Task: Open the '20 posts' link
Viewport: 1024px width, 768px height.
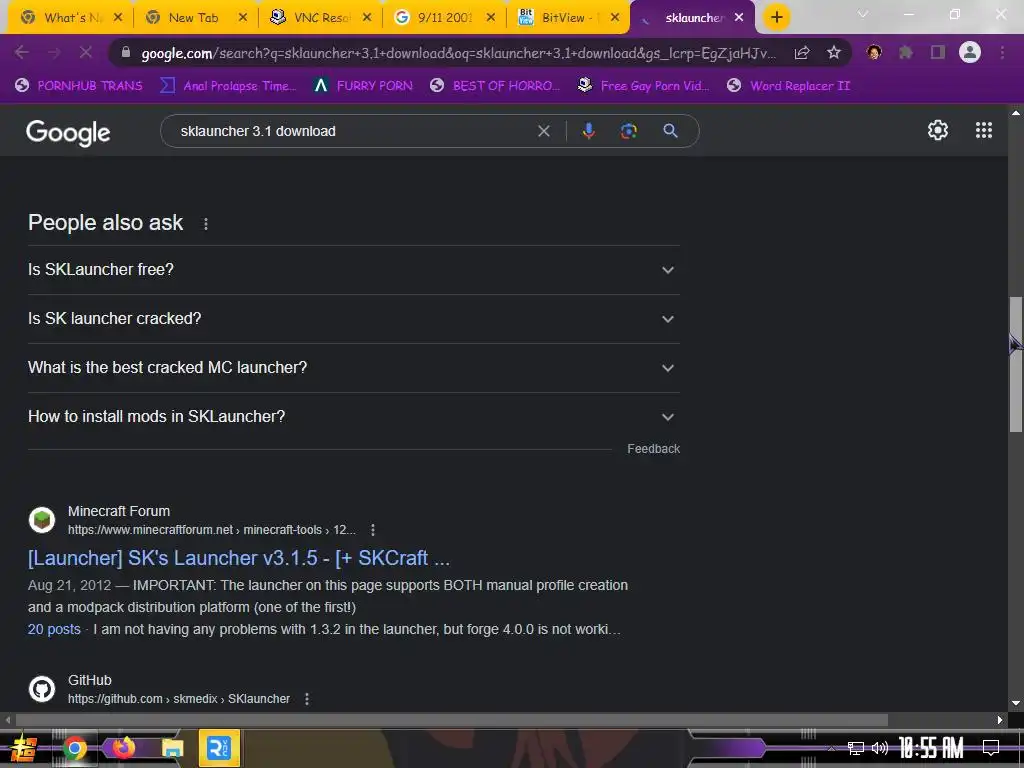Action: pyautogui.click(x=54, y=630)
